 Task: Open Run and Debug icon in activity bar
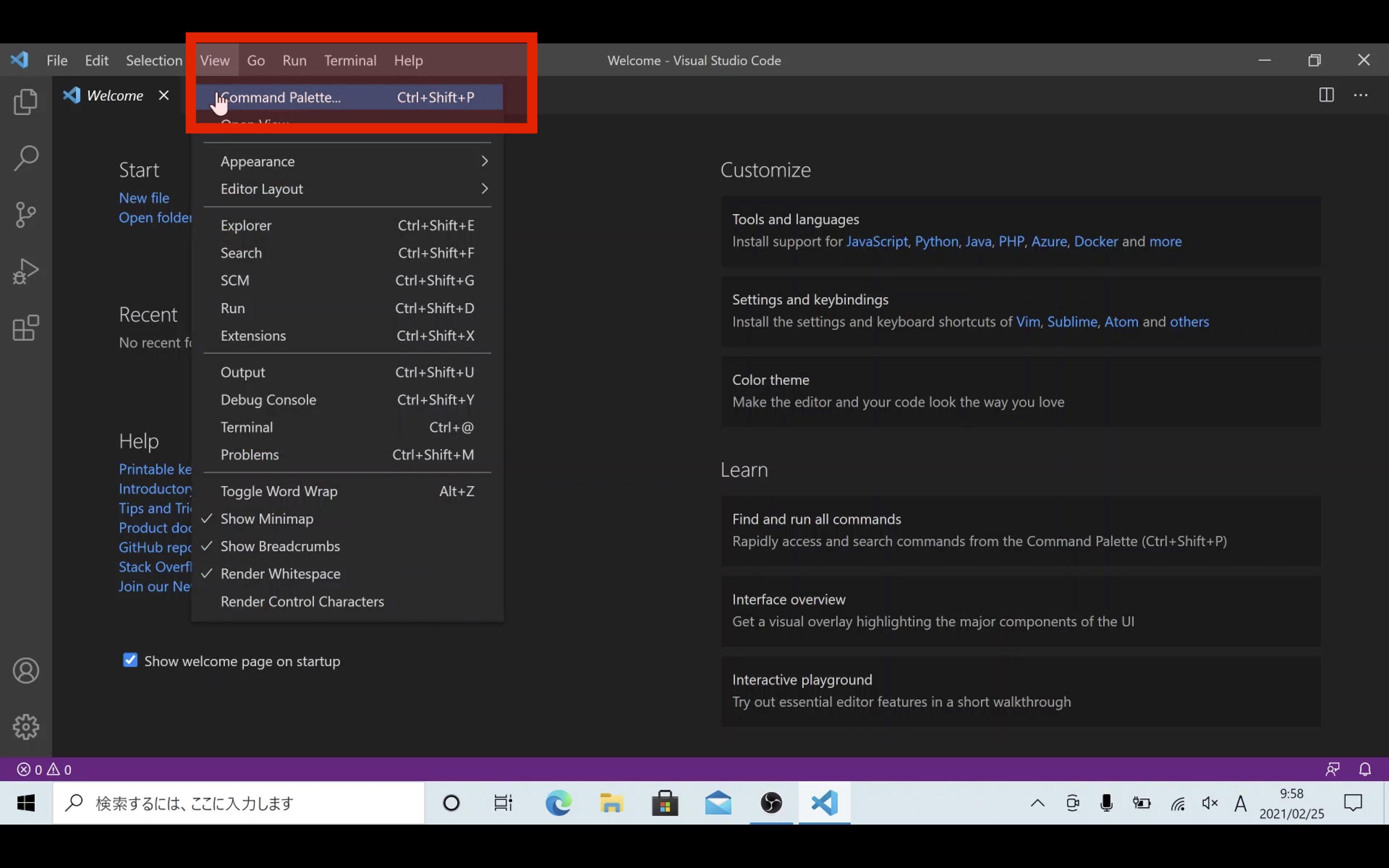[26, 272]
